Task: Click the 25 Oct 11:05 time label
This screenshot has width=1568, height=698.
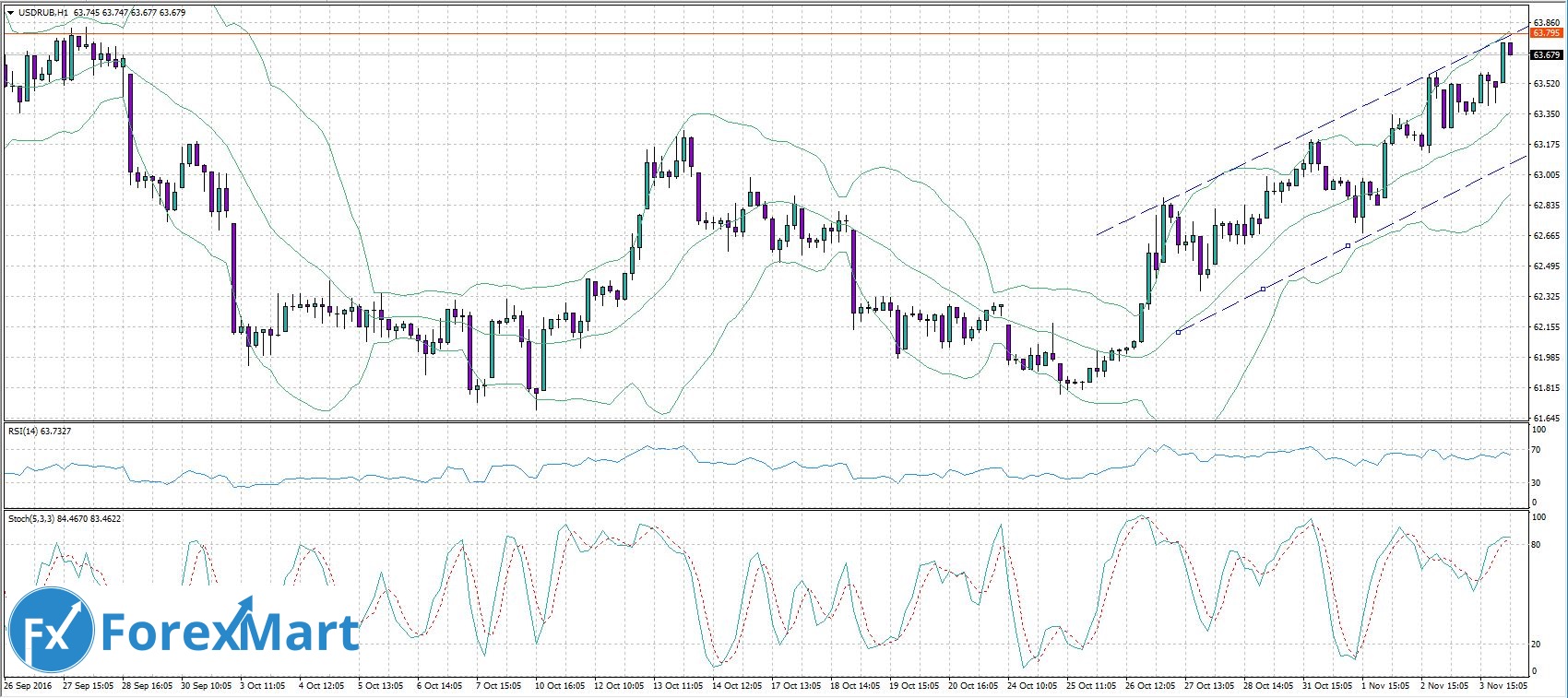Action: [x=1091, y=686]
